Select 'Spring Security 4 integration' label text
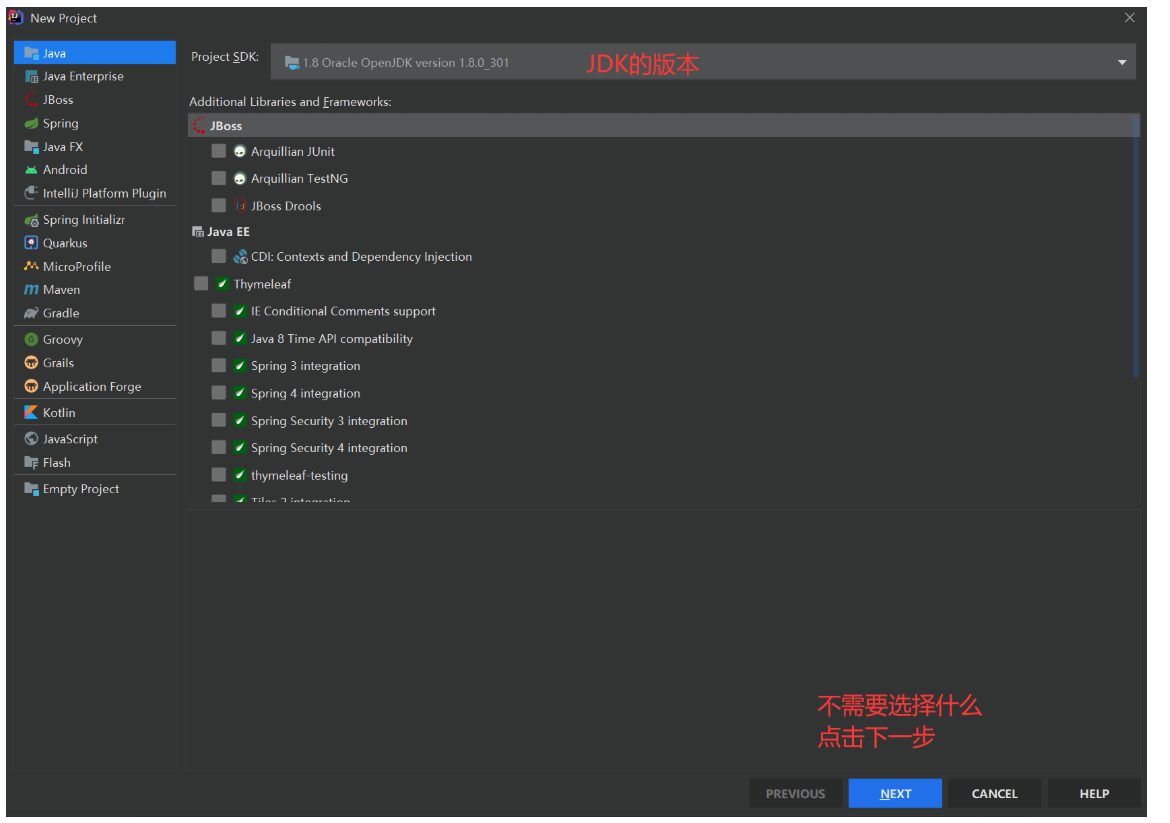 coord(329,448)
